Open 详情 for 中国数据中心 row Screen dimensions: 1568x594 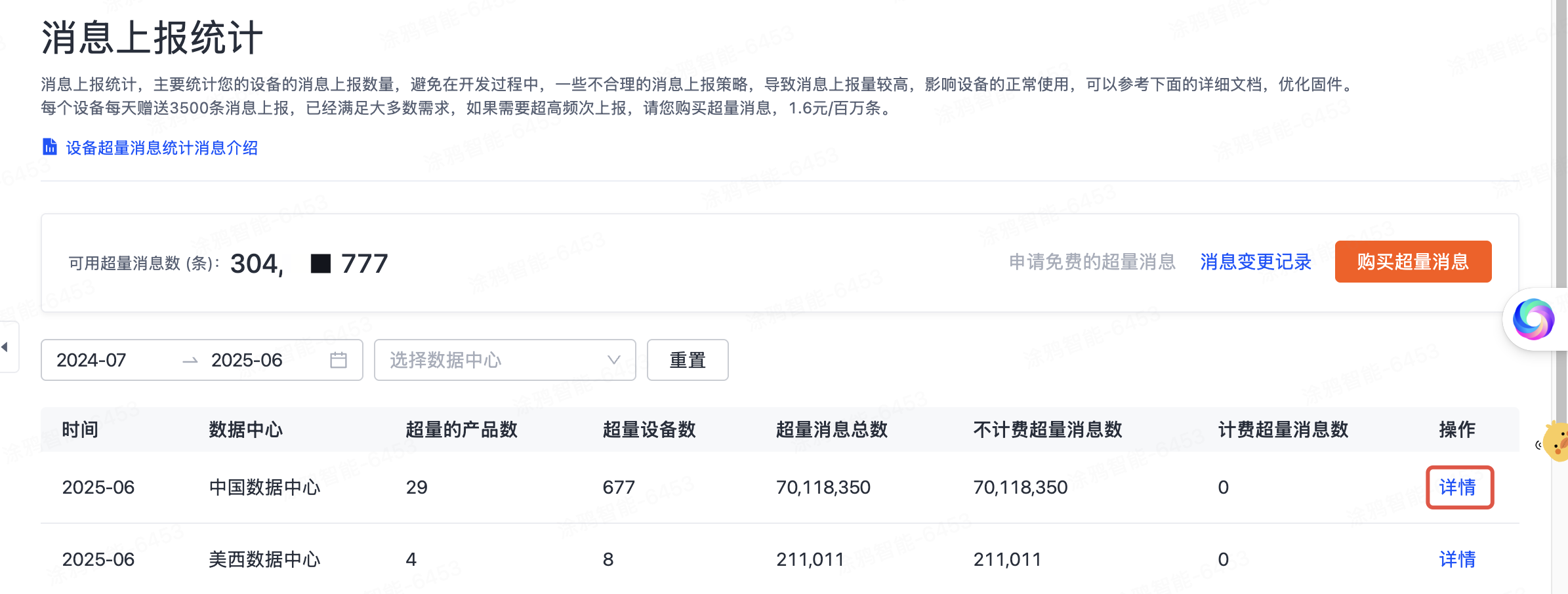[x=1458, y=487]
